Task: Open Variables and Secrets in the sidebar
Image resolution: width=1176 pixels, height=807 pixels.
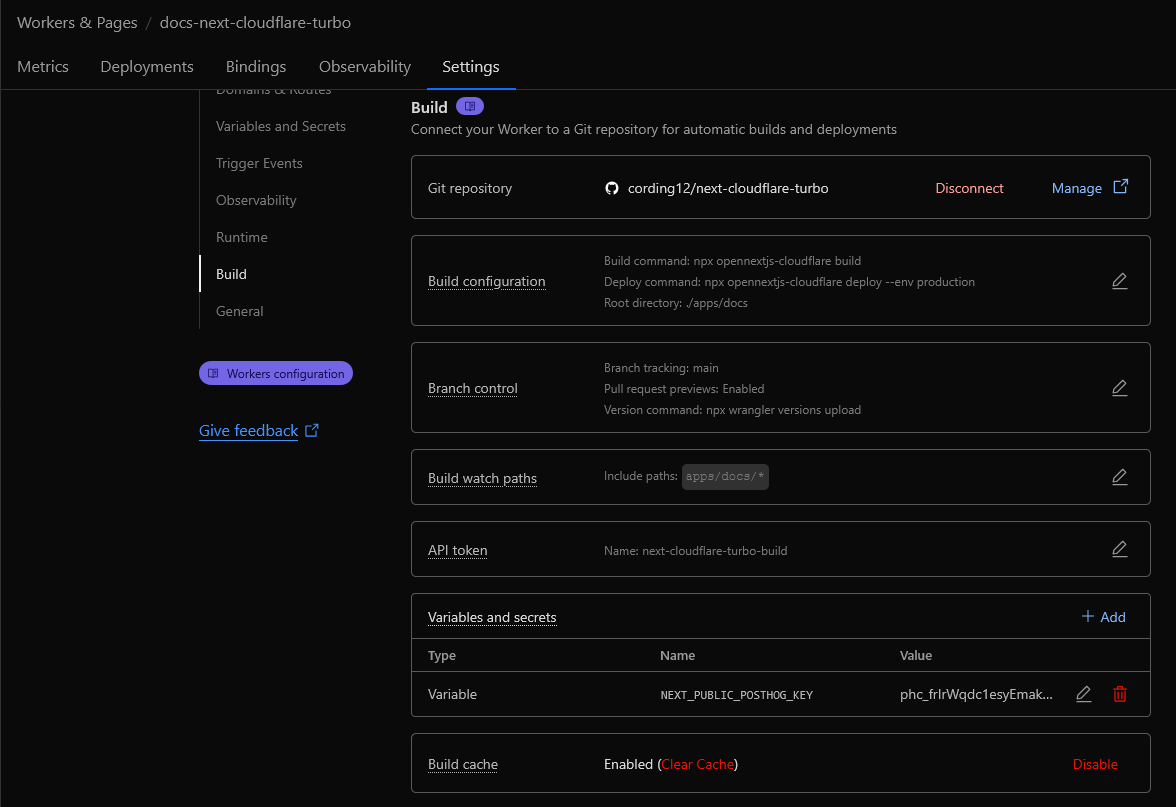Action: click(x=280, y=126)
